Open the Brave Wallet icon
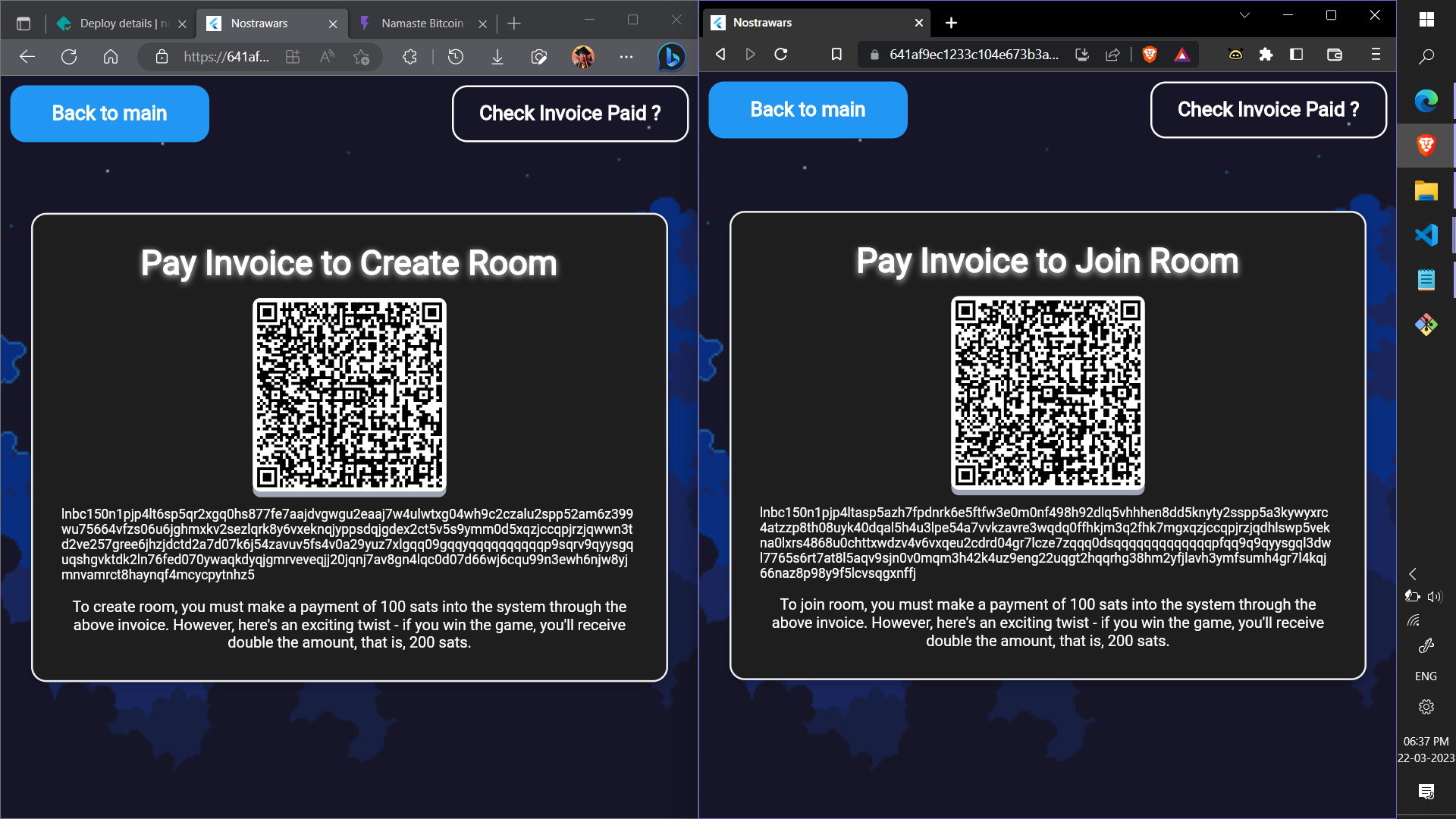The image size is (1456, 819). 1335,55
